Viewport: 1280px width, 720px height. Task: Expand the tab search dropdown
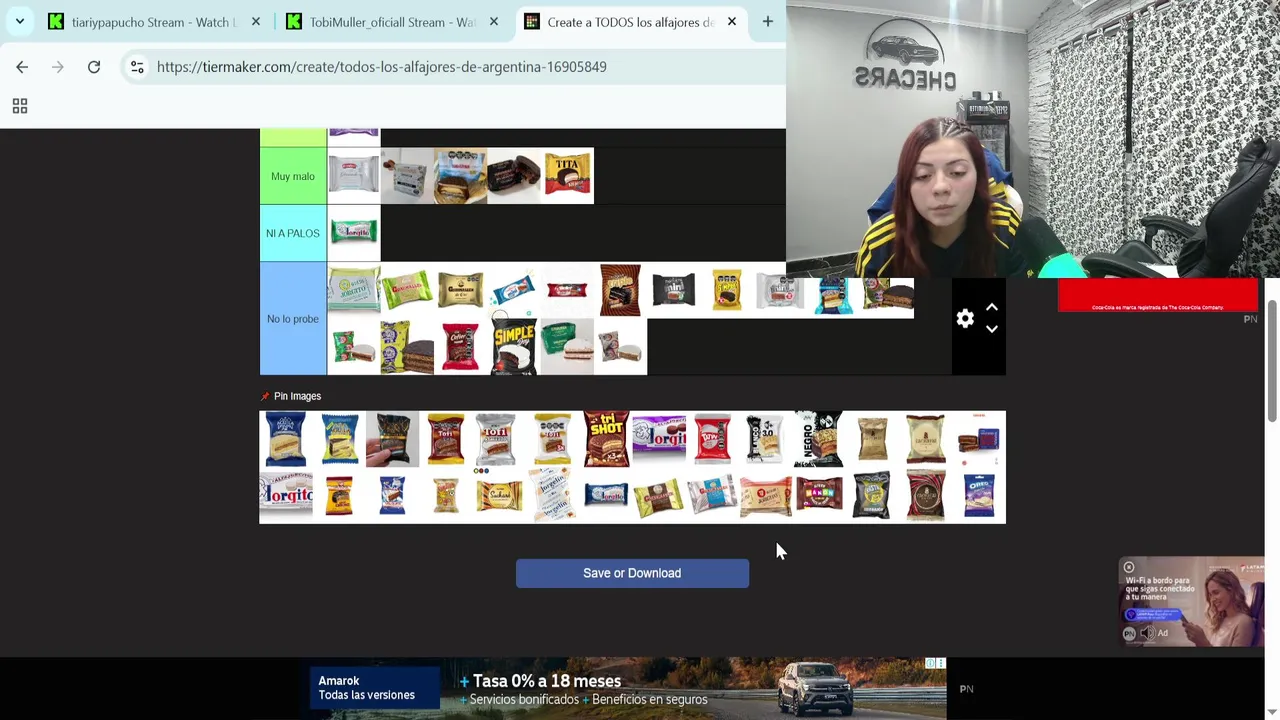click(20, 21)
